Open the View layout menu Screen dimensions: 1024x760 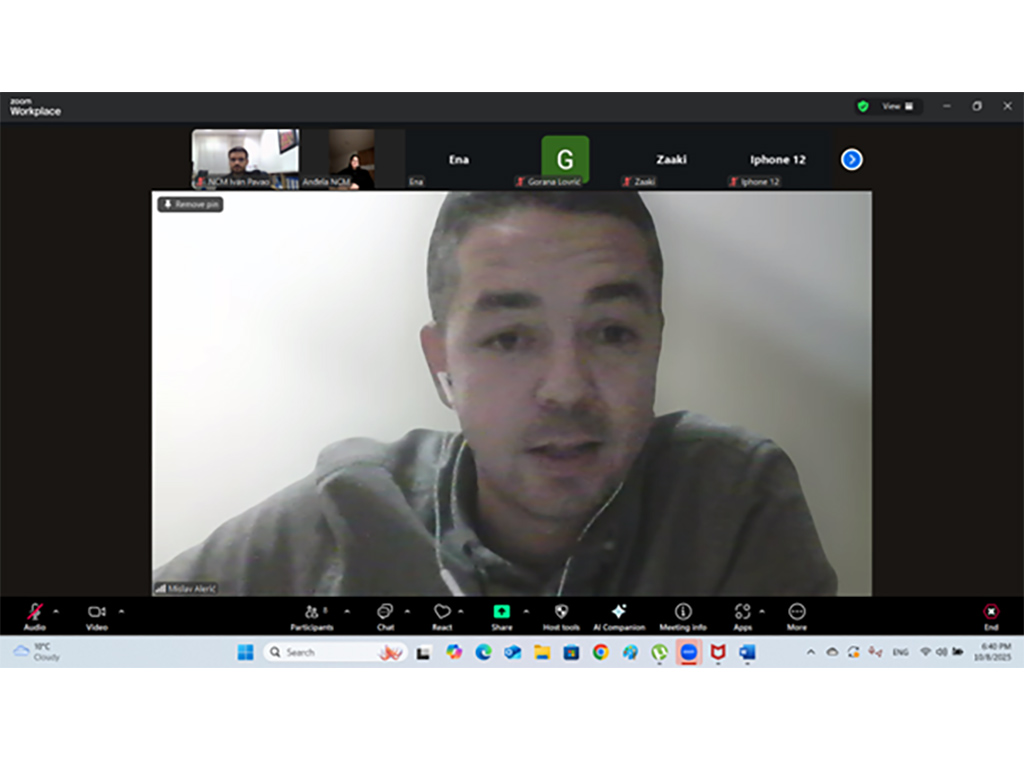897,106
